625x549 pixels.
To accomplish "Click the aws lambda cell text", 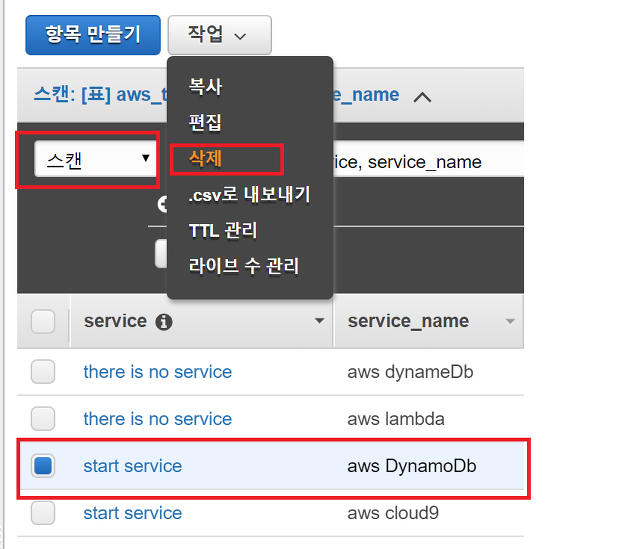I will [396, 419].
